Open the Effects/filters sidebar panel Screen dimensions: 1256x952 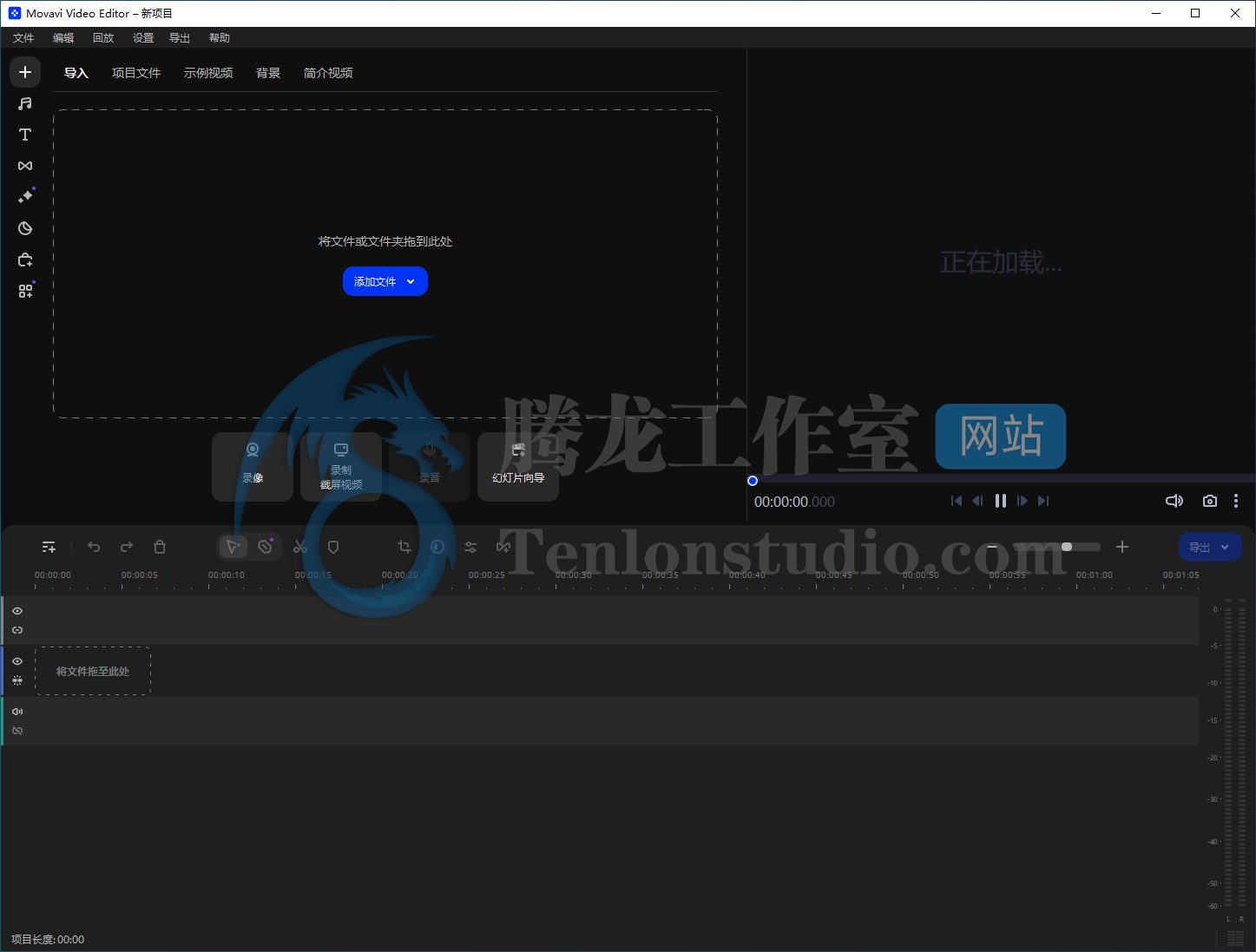click(25, 197)
